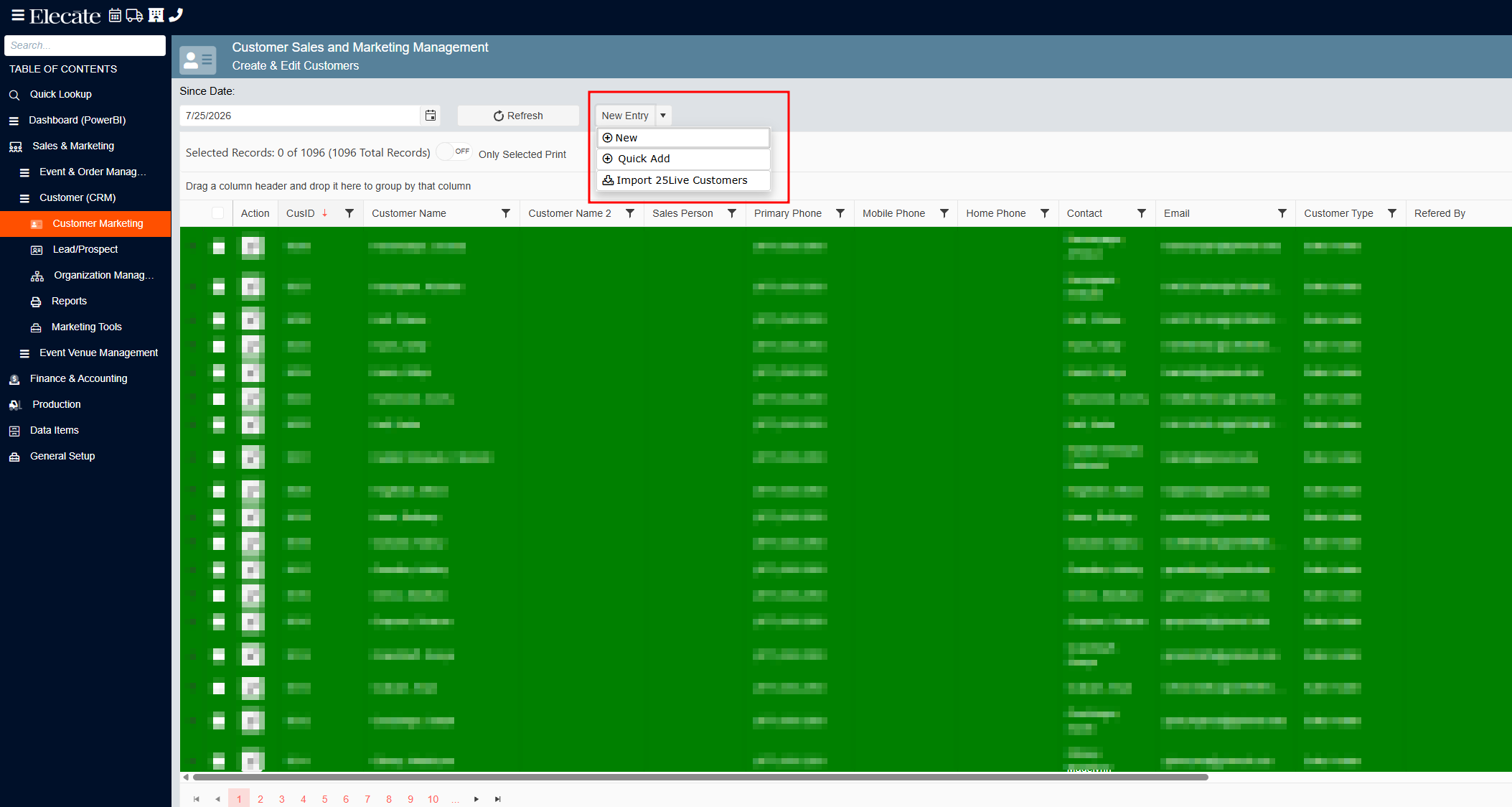The image size is (1512, 807).
Task: Click the grid's horizontal scrollbar
Action: click(700, 777)
